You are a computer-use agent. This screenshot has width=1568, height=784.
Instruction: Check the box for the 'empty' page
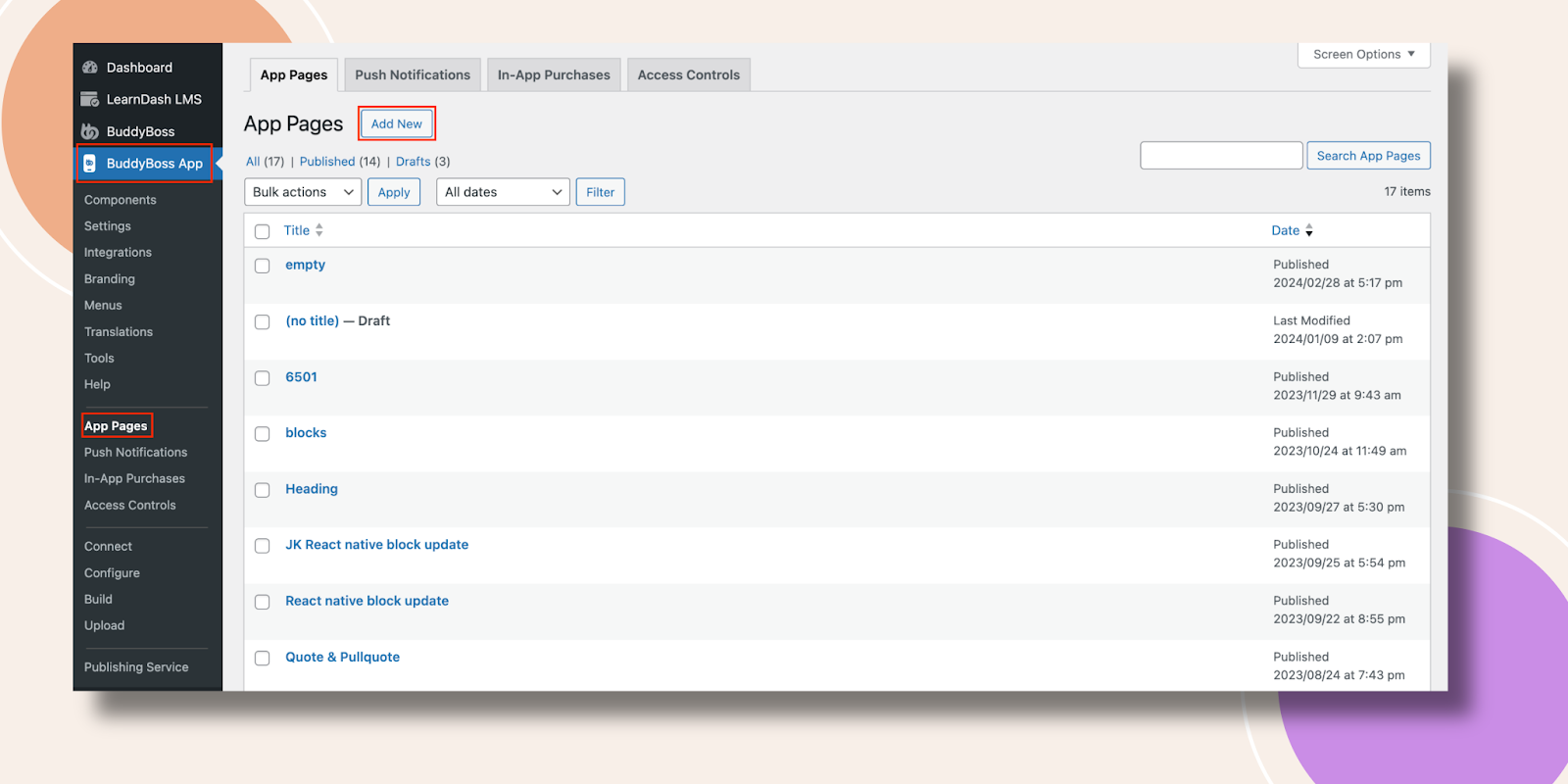(262, 266)
